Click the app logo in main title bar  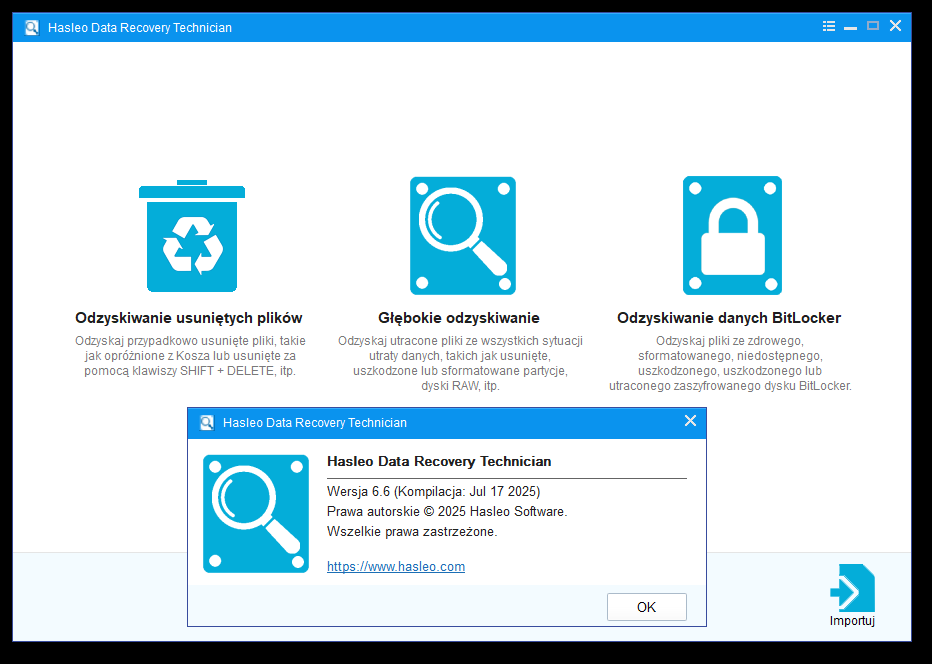point(32,27)
